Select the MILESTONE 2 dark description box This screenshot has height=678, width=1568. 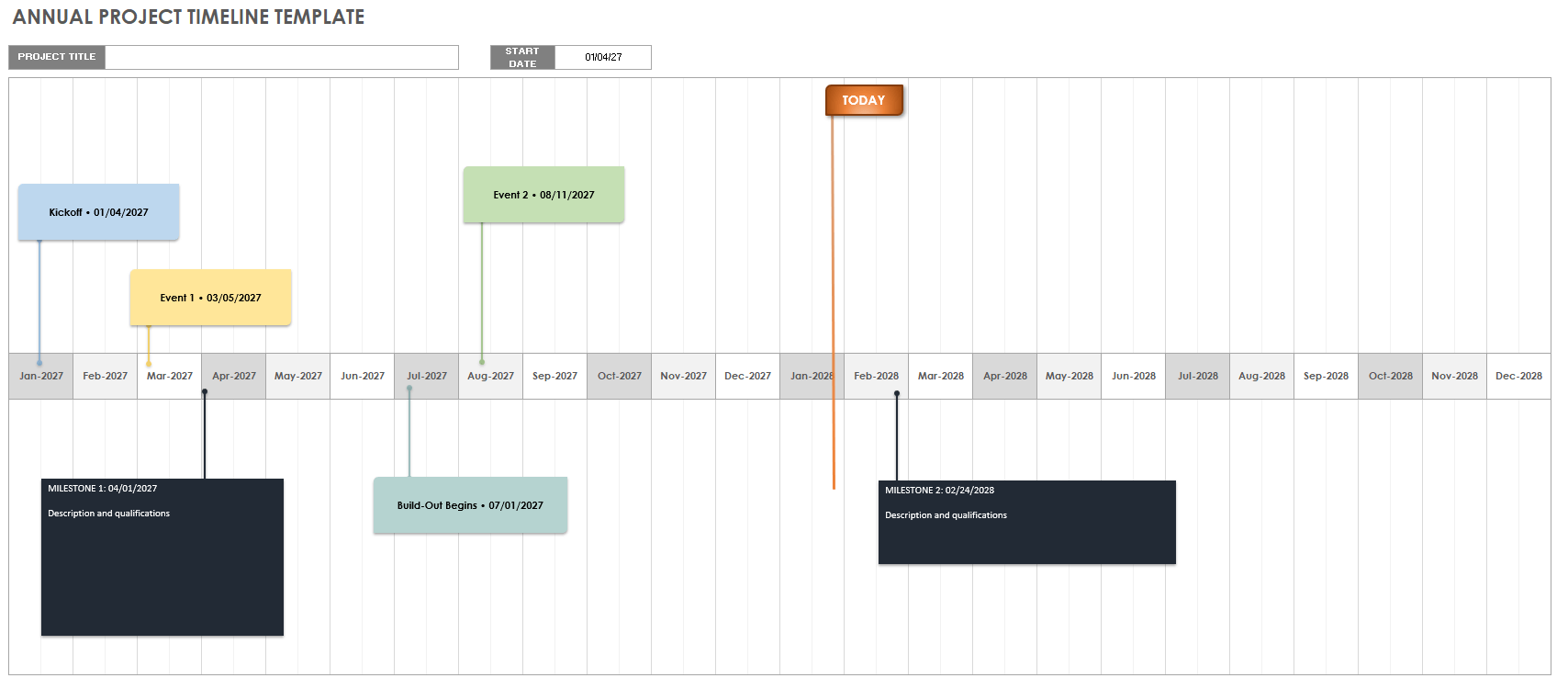click(x=1026, y=522)
